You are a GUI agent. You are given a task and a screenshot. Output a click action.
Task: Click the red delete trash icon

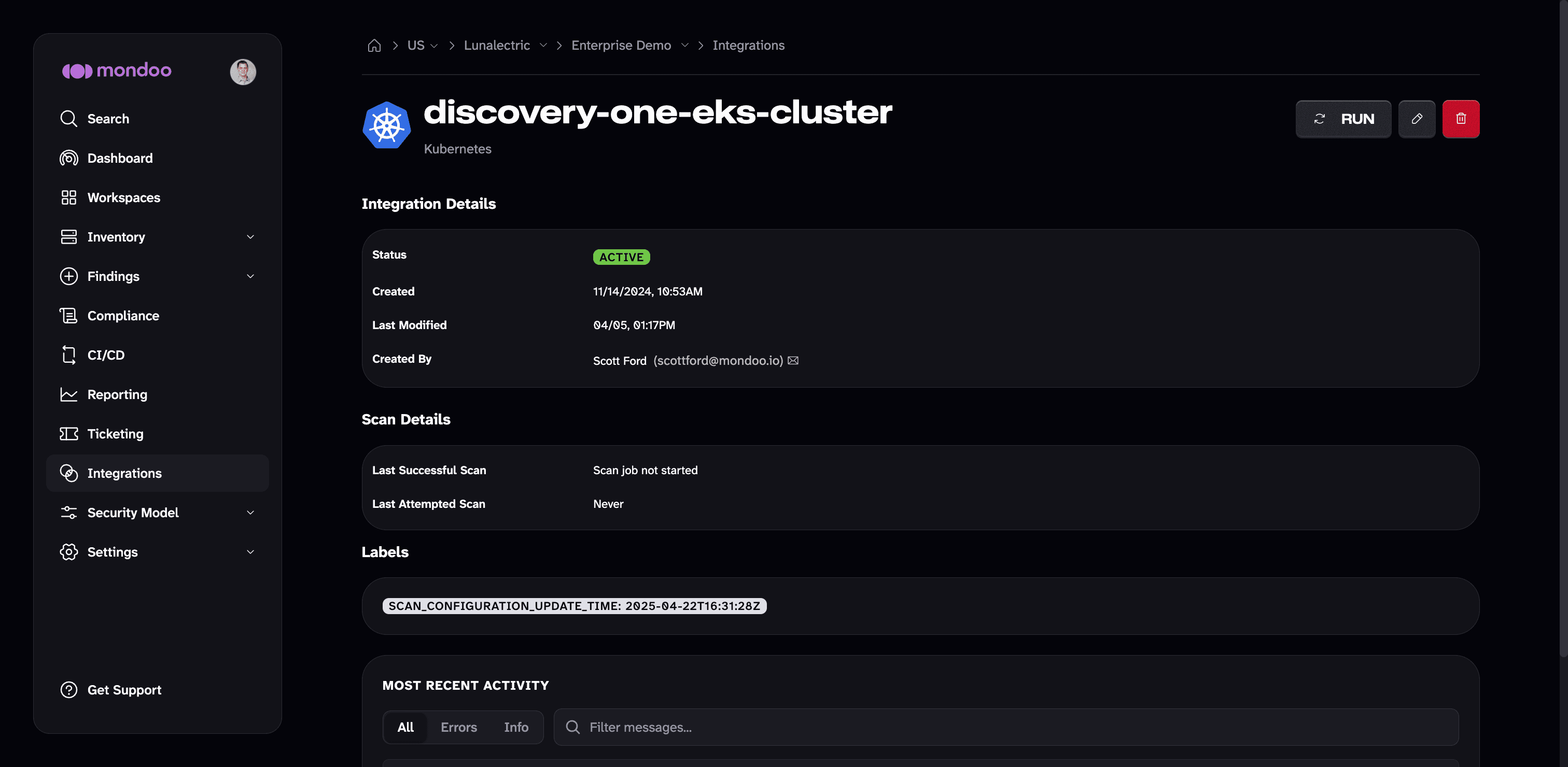tap(1460, 119)
